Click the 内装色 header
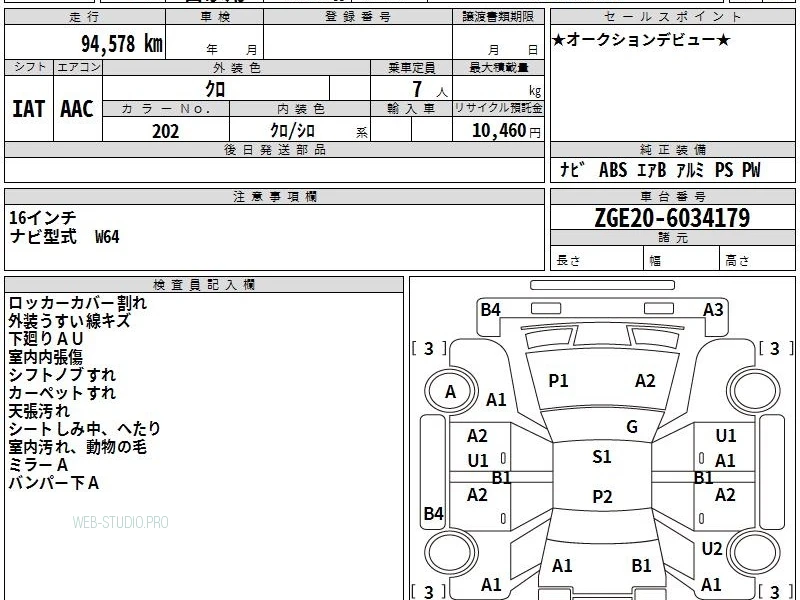Screen dimensions: 800x600 [x=300, y=109]
